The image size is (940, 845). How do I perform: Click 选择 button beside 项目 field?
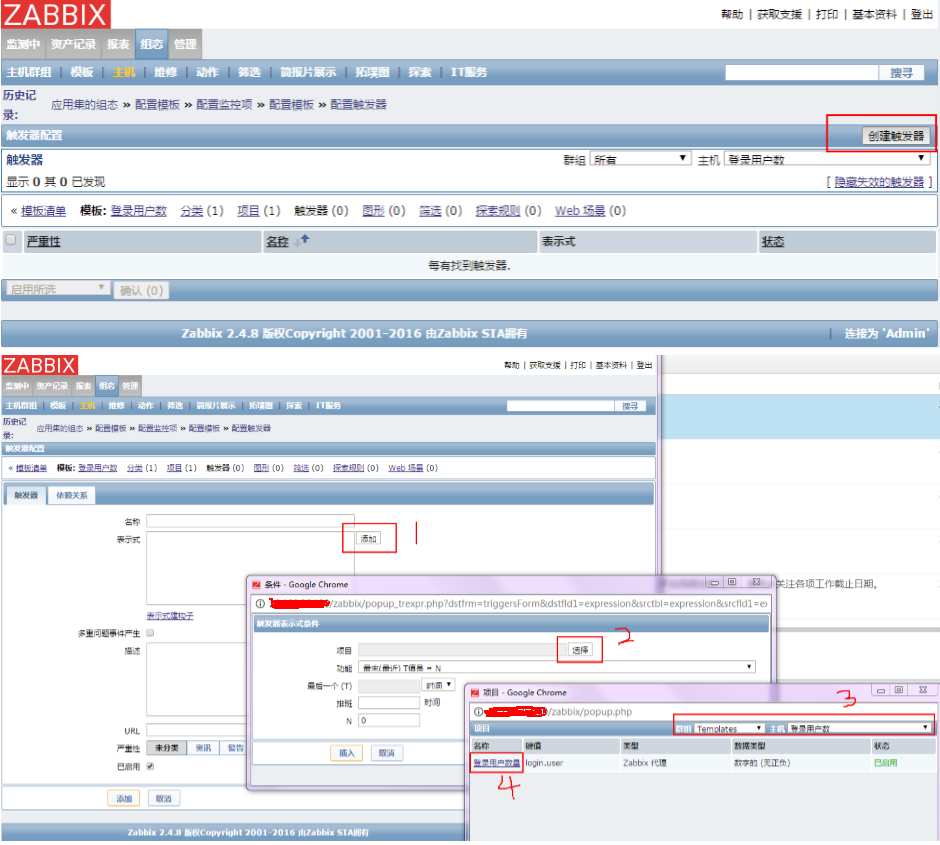pyautogui.click(x=580, y=650)
